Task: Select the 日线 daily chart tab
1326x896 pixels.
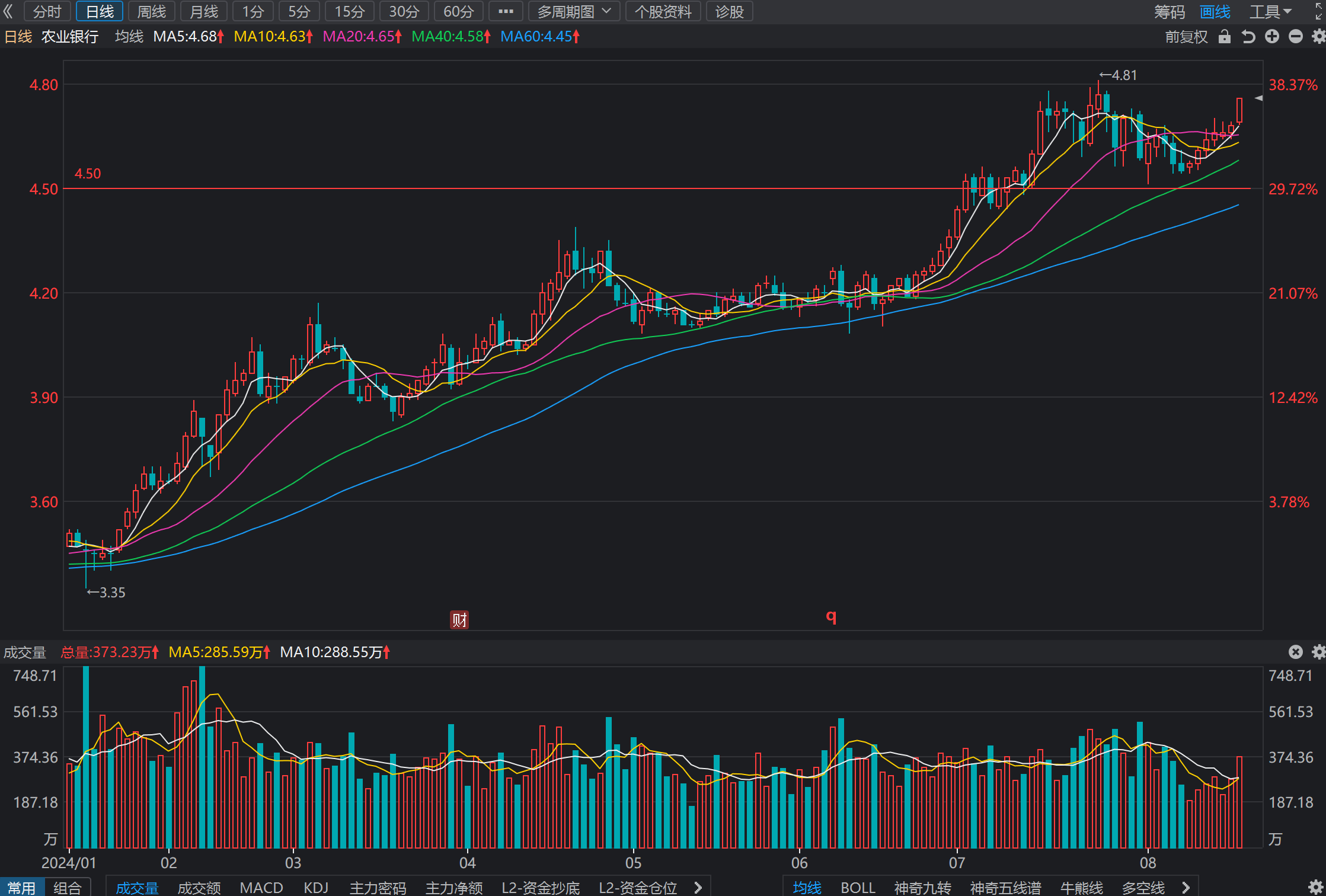Action: point(100,11)
